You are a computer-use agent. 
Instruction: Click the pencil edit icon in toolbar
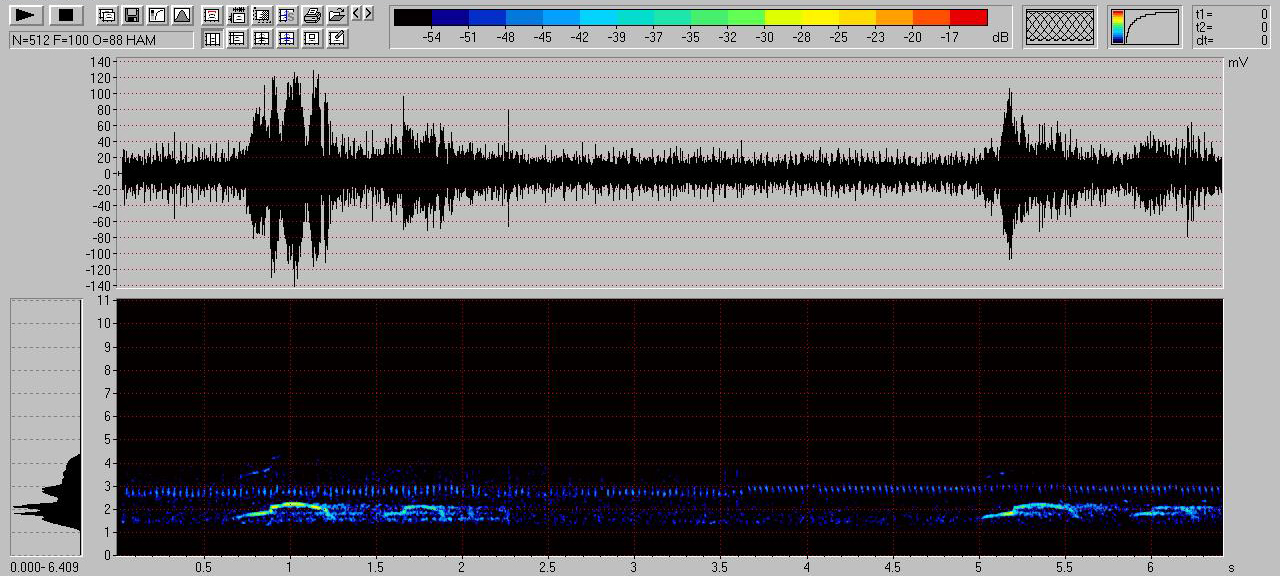click(x=337, y=39)
